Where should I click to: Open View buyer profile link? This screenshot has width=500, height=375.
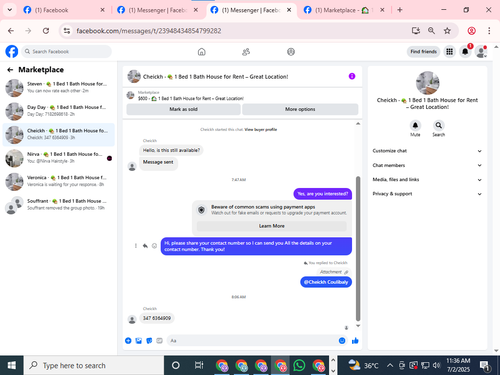tap(261, 130)
